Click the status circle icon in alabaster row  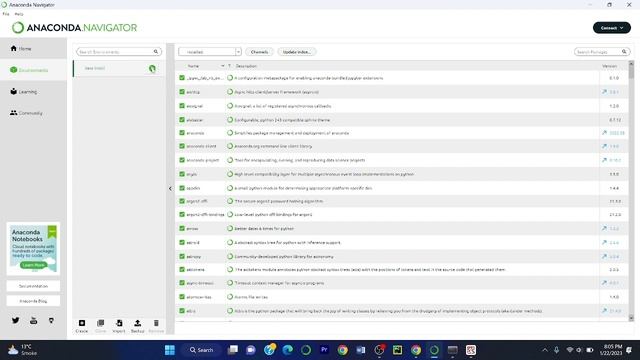(x=230, y=120)
